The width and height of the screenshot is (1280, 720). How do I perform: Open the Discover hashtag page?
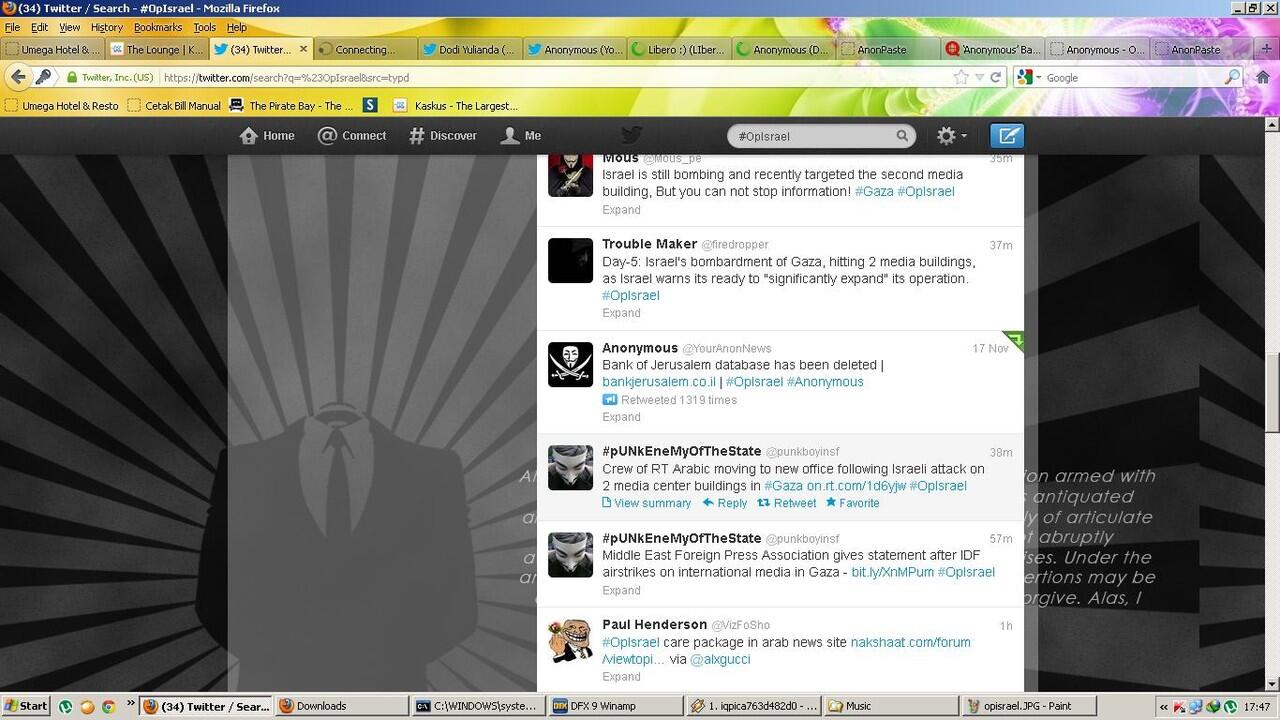(x=443, y=136)
